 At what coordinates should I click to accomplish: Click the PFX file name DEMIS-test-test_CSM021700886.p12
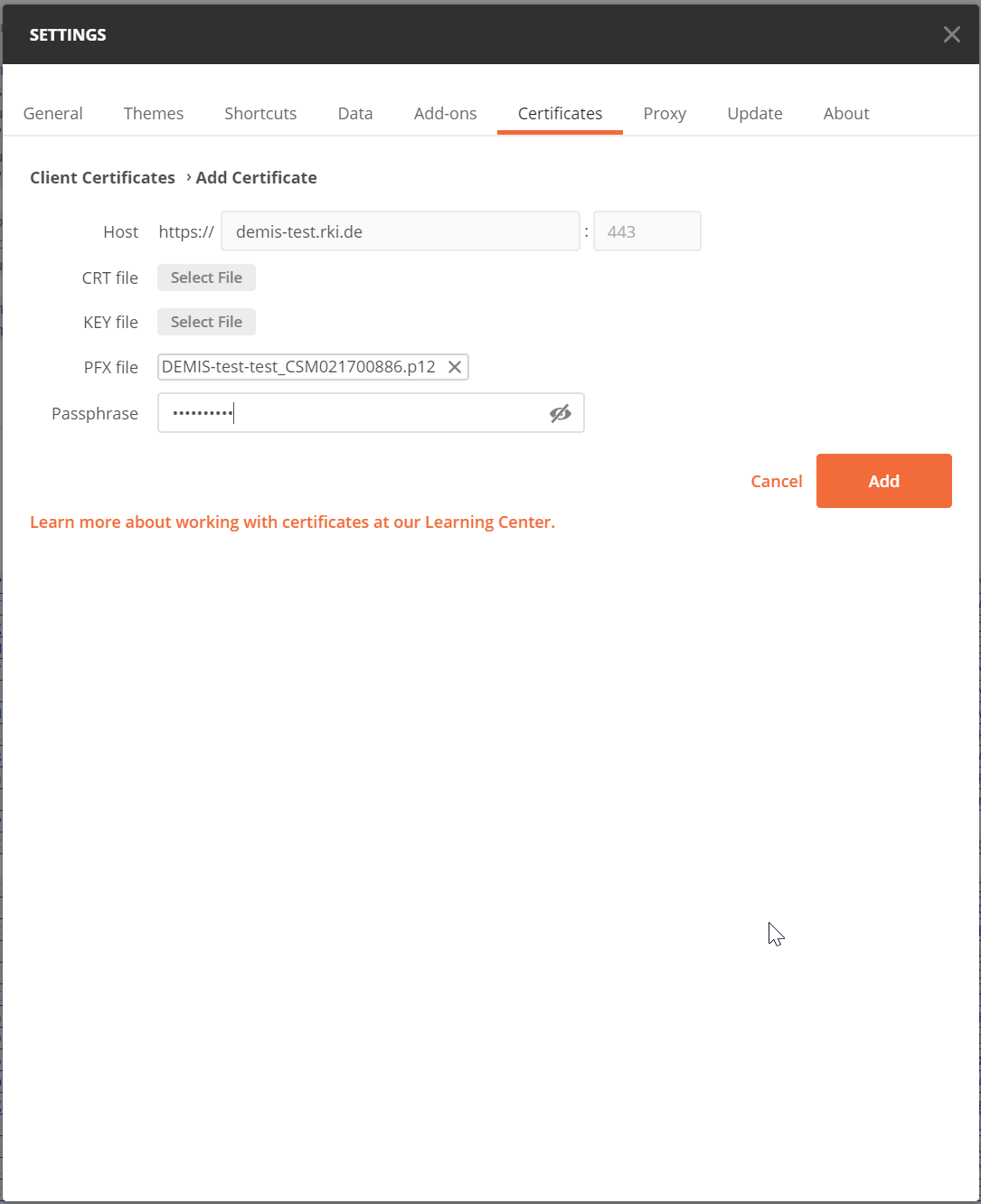(x=298, y=367)
